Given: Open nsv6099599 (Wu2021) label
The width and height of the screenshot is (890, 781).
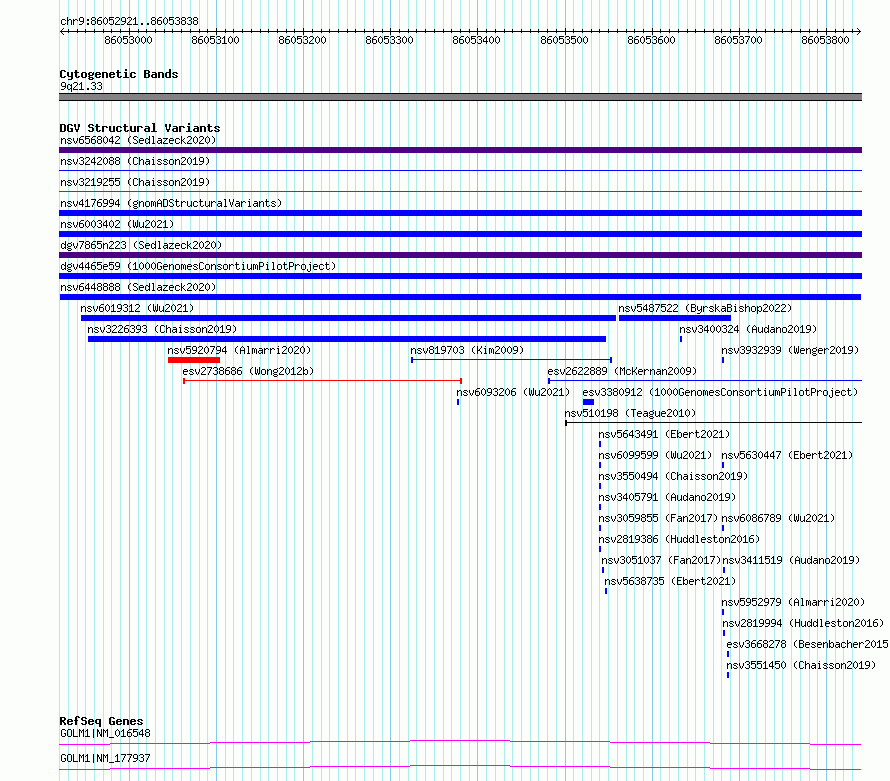Looking at the screenshot, I should tap(655, 455).
